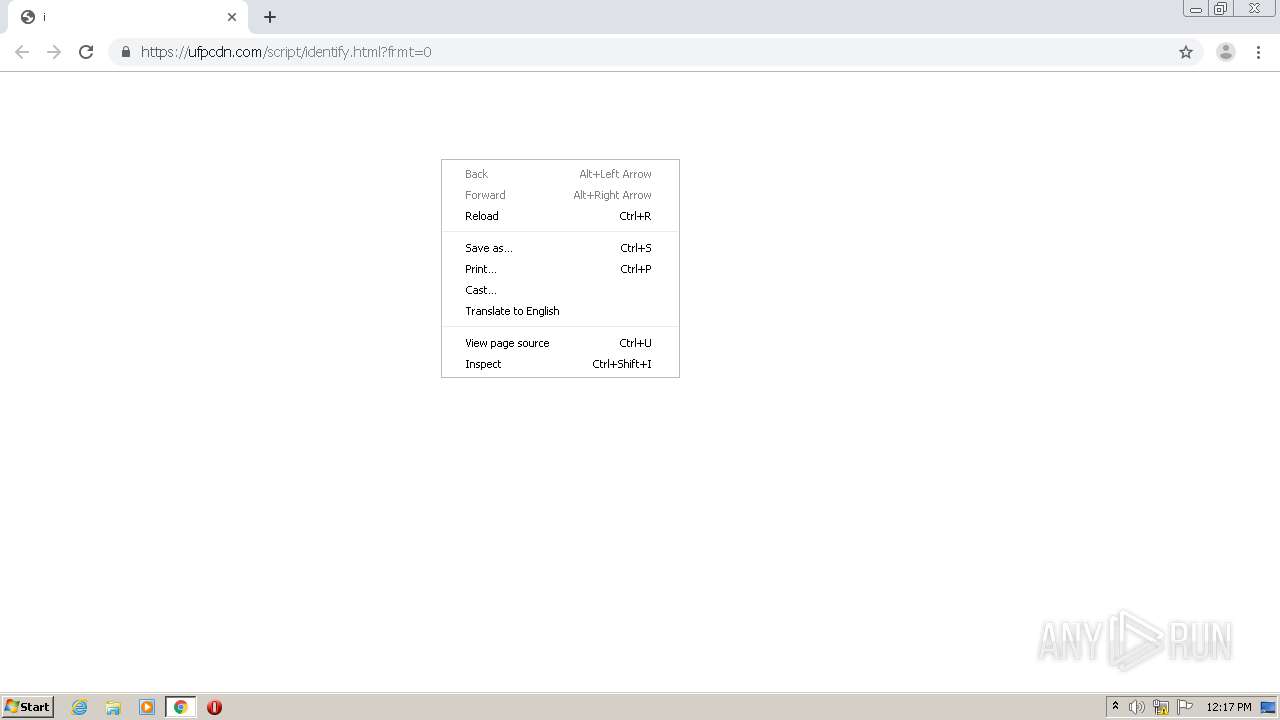Restore down the Chrome window
The height and width of the screenshot is (720, 1280).
point(1221,9)
